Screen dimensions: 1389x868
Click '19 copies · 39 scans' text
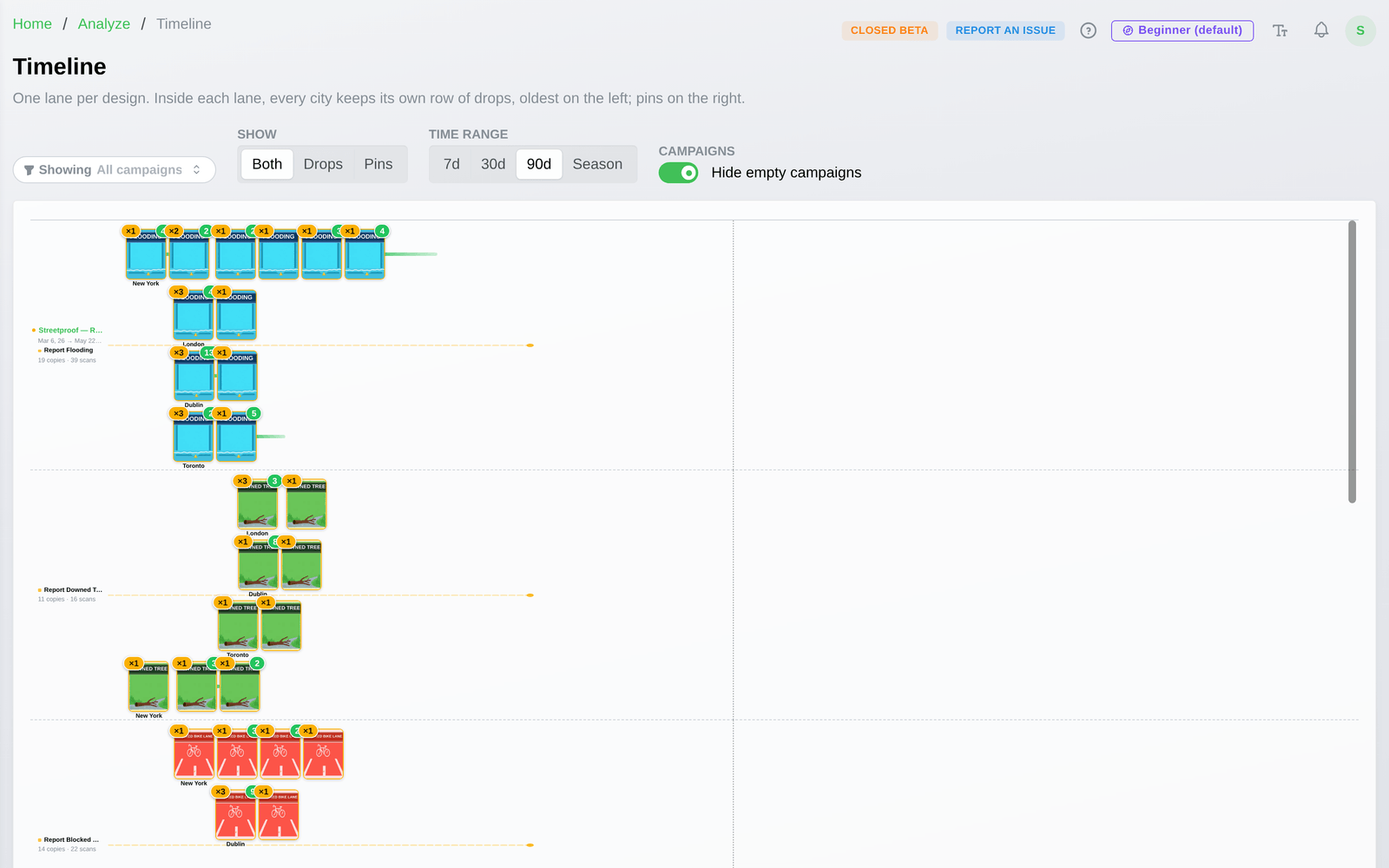click(x=67, y=360)
